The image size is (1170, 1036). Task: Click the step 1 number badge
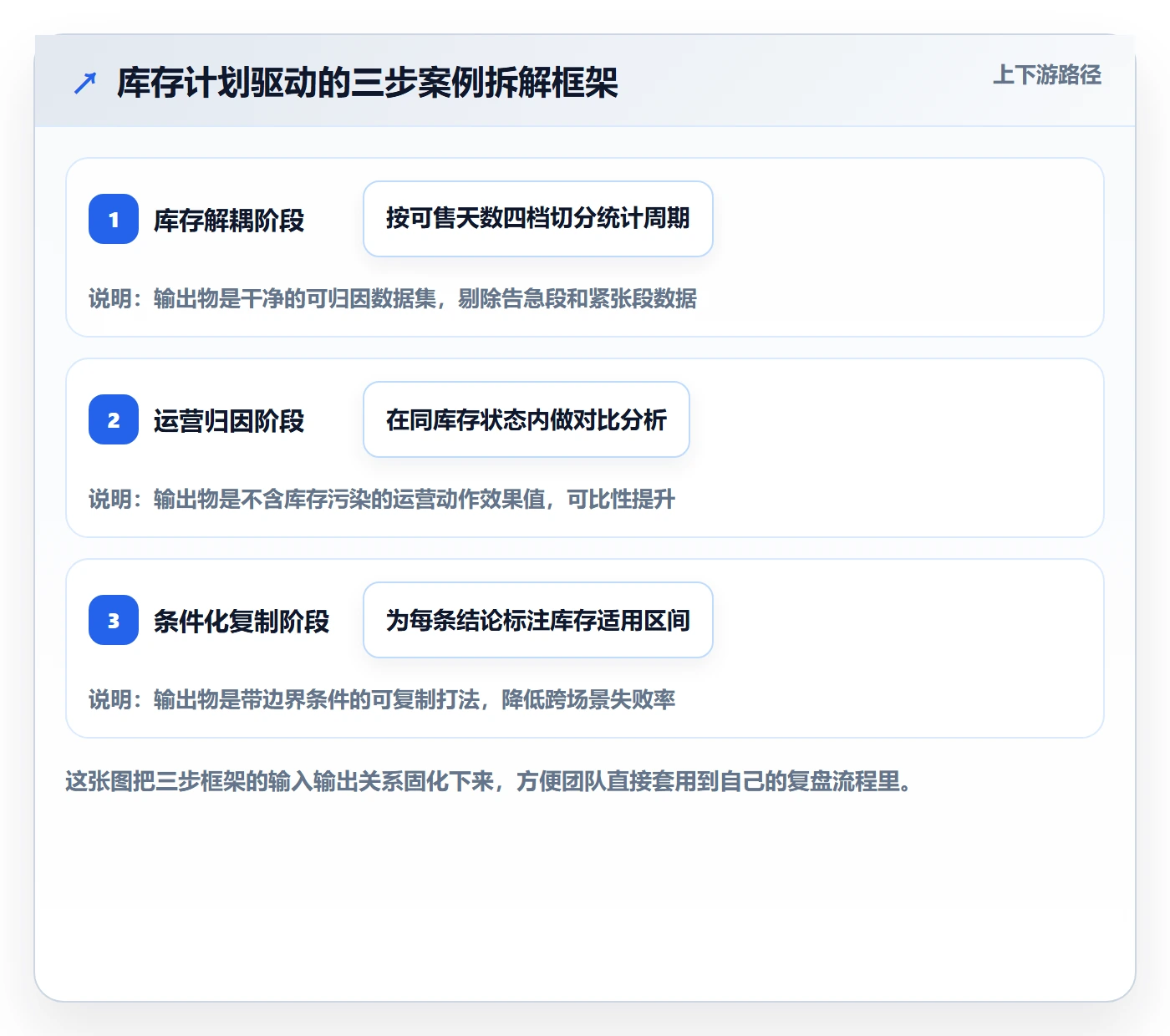click(114, 219)
